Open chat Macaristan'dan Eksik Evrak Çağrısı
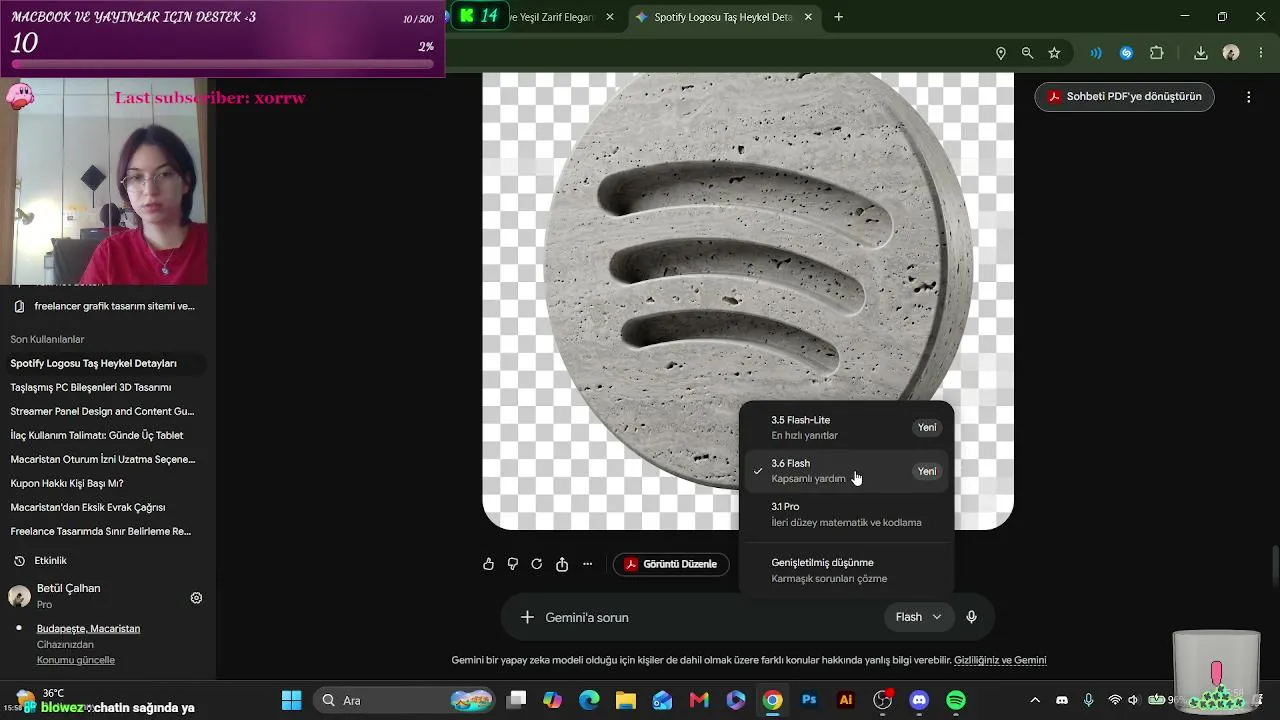 pos(104,507)
